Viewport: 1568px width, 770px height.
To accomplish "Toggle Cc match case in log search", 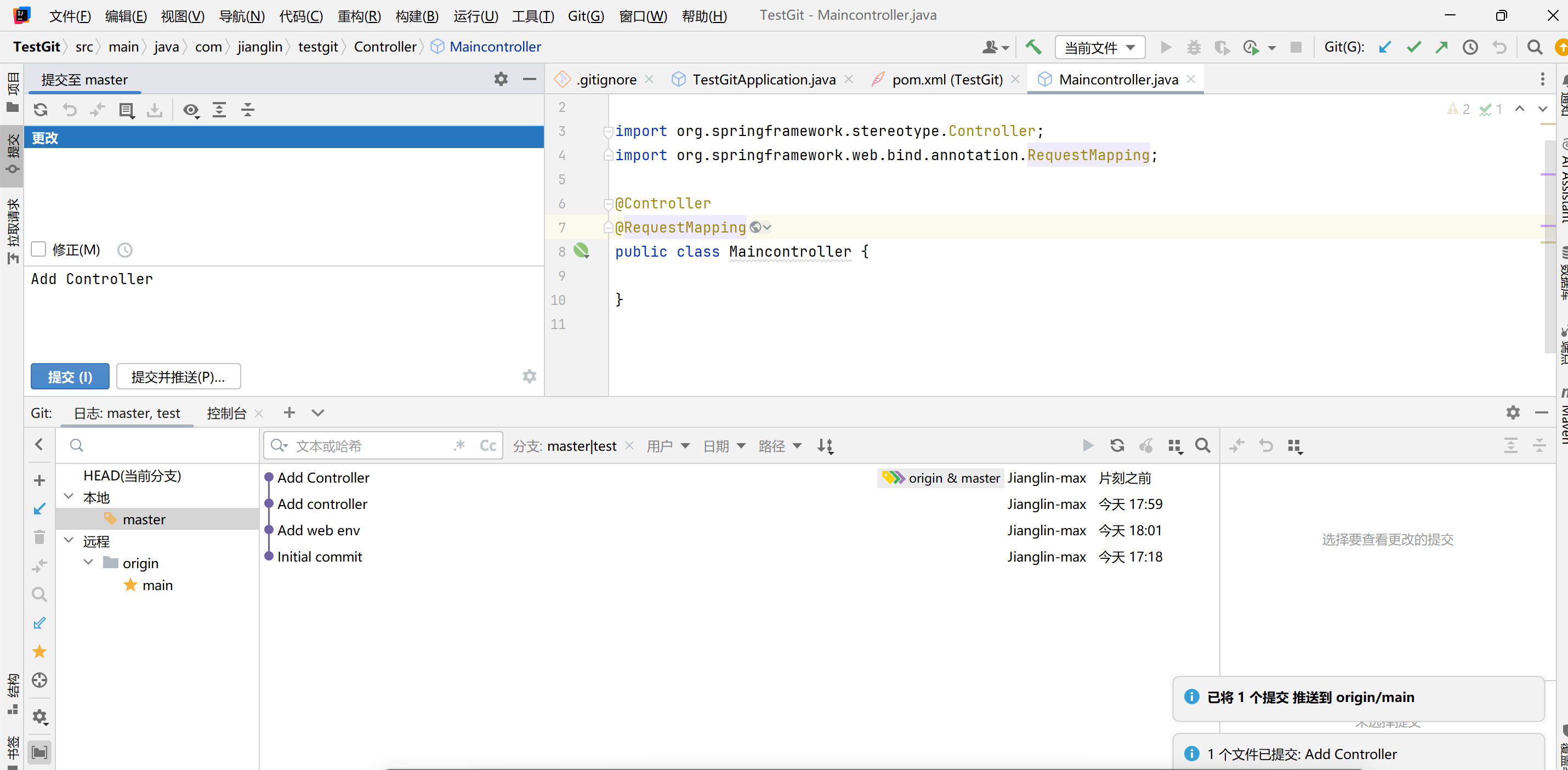I will point(487,445).
